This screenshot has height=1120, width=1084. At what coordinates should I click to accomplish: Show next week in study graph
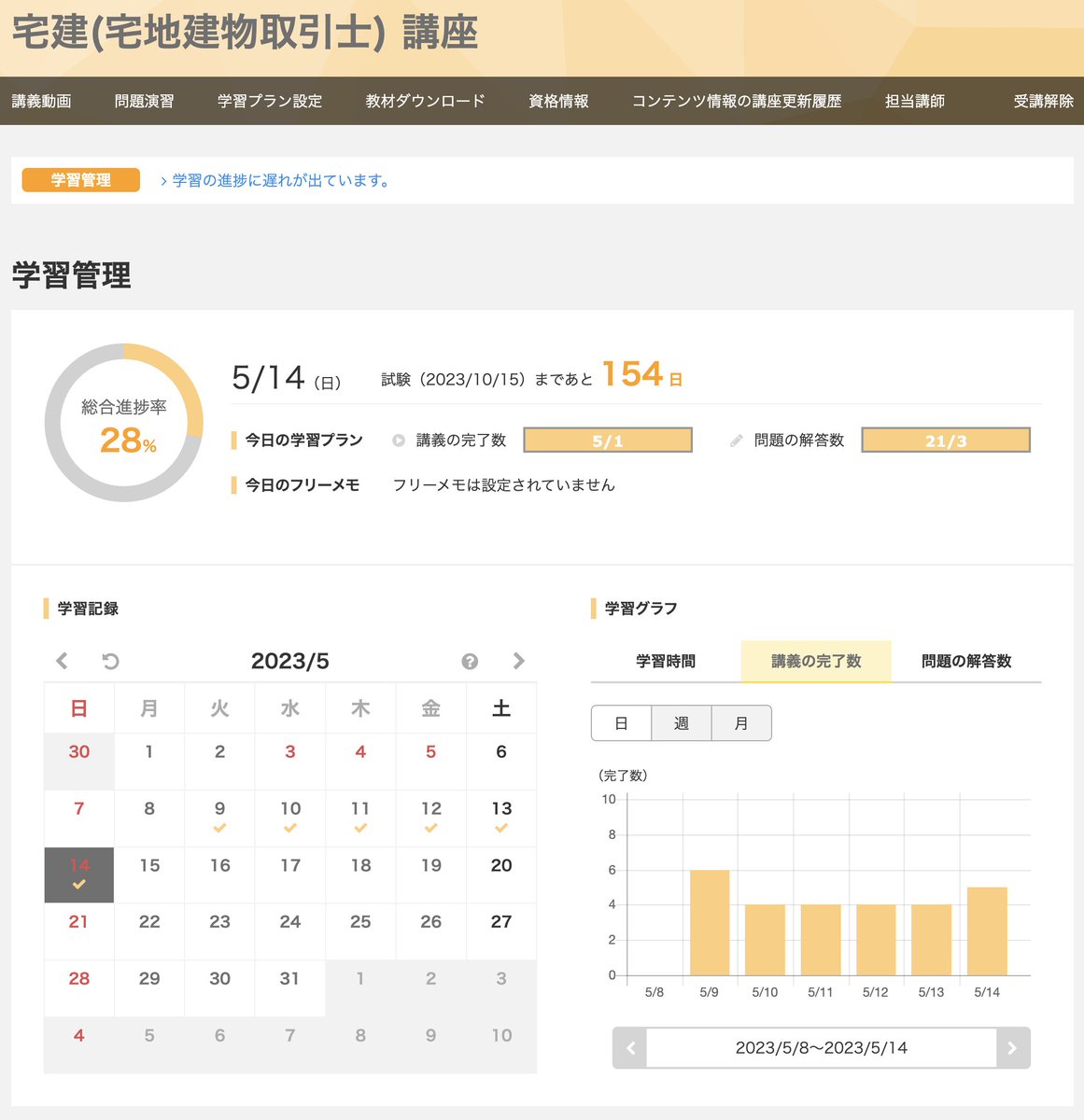[x=1013, y=1048]
